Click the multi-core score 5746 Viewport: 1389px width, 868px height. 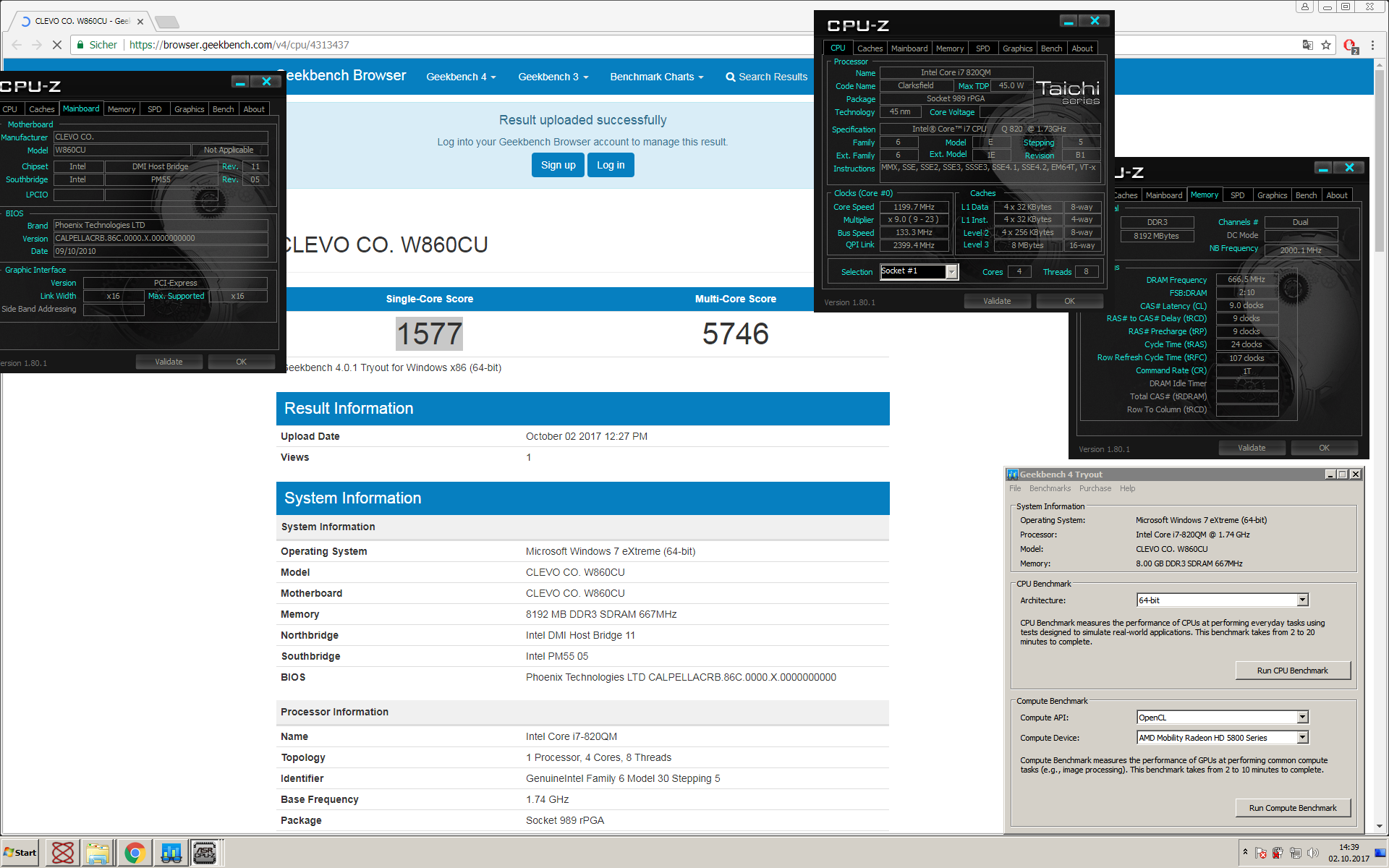[735, 334]
